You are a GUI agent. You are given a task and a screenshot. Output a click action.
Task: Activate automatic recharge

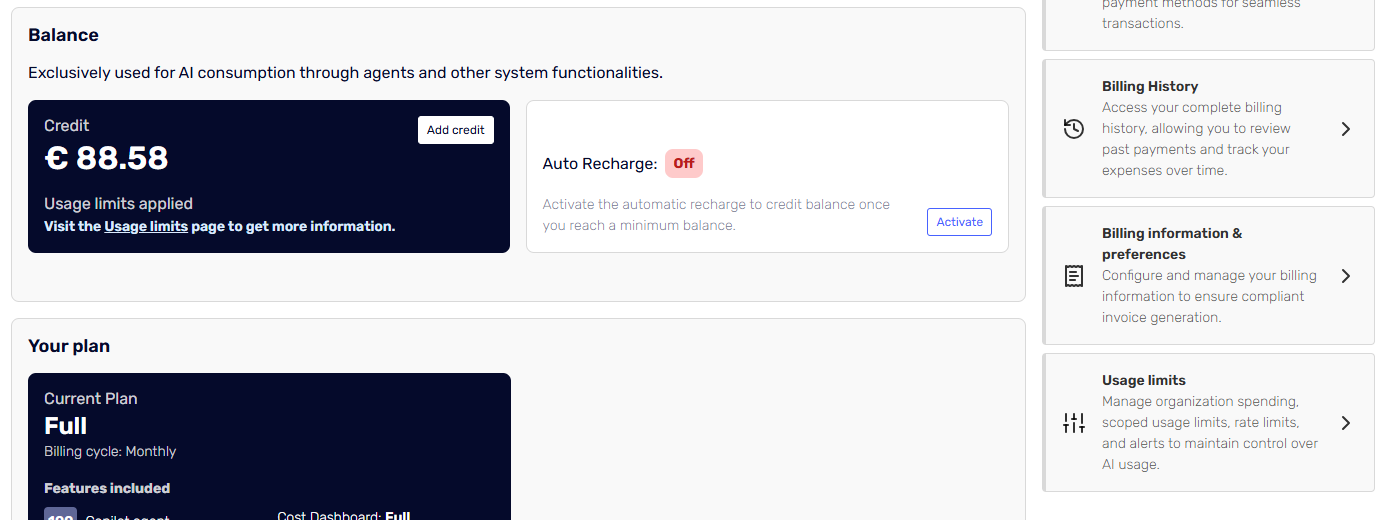[959, 222]
